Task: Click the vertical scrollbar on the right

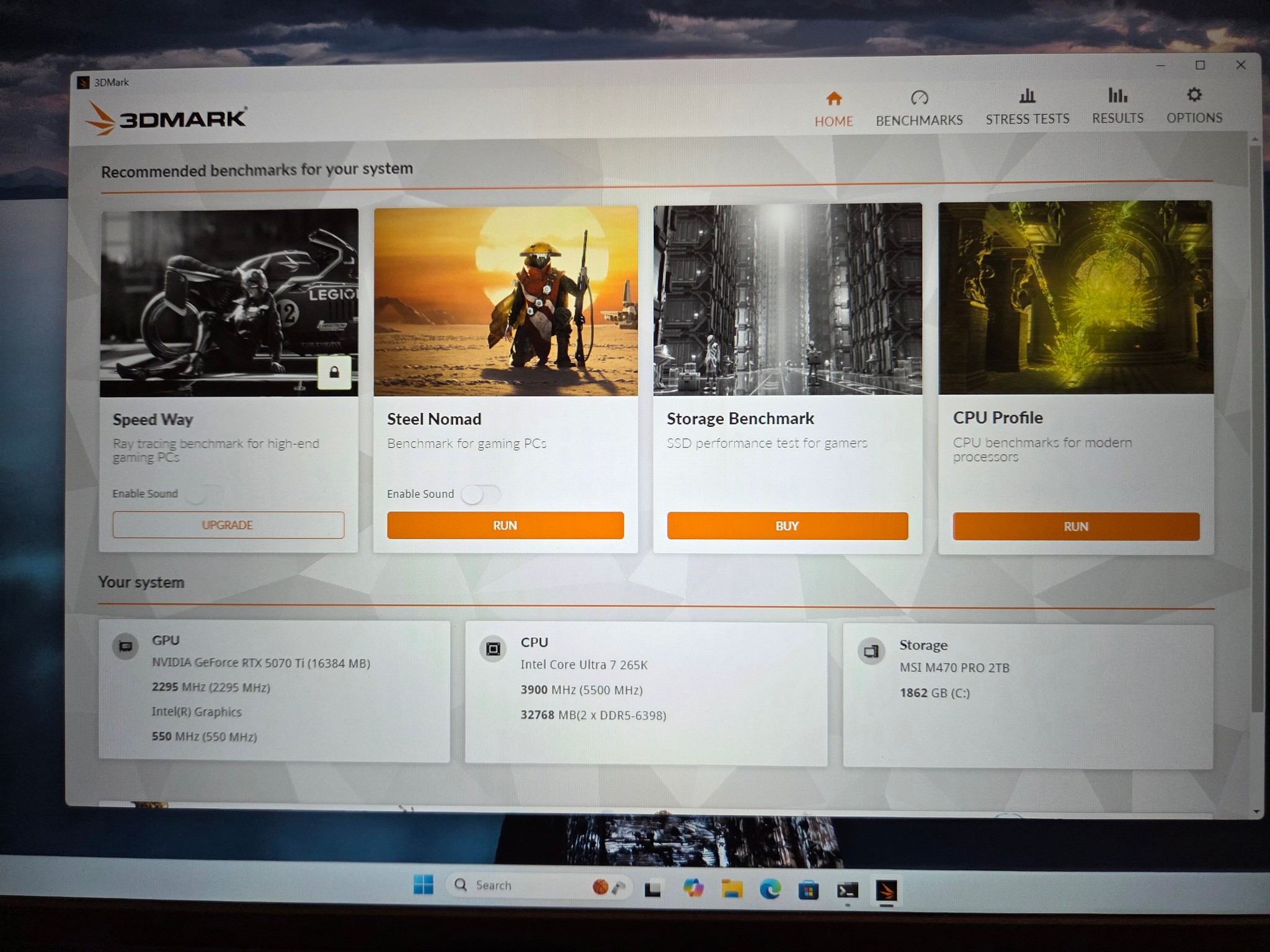Action: (x=1256, y=428)
